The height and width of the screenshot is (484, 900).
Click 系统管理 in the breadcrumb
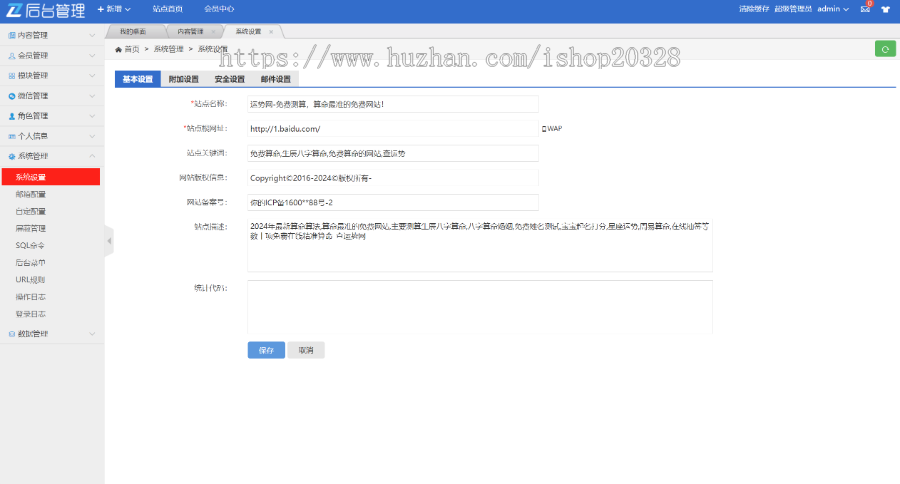pyautogui.click(x=168, y=49)
